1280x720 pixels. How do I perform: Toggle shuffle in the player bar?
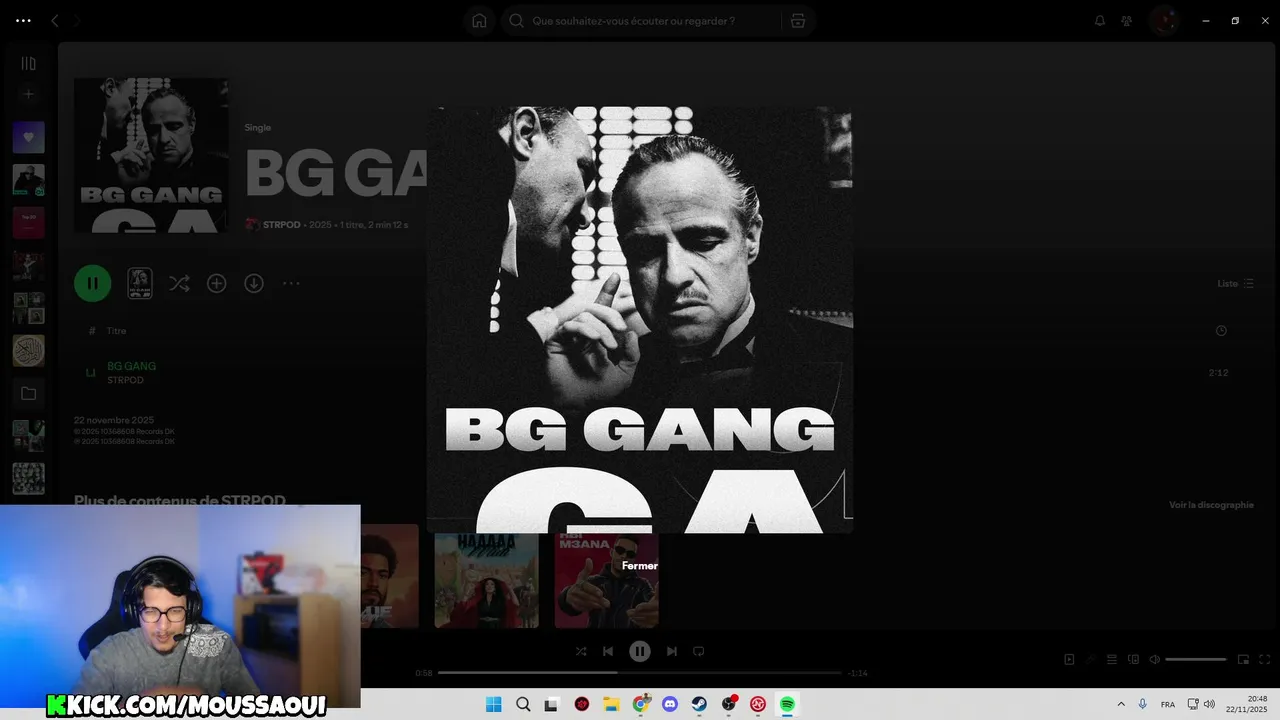pyautogui.click(x=581, y=651)
